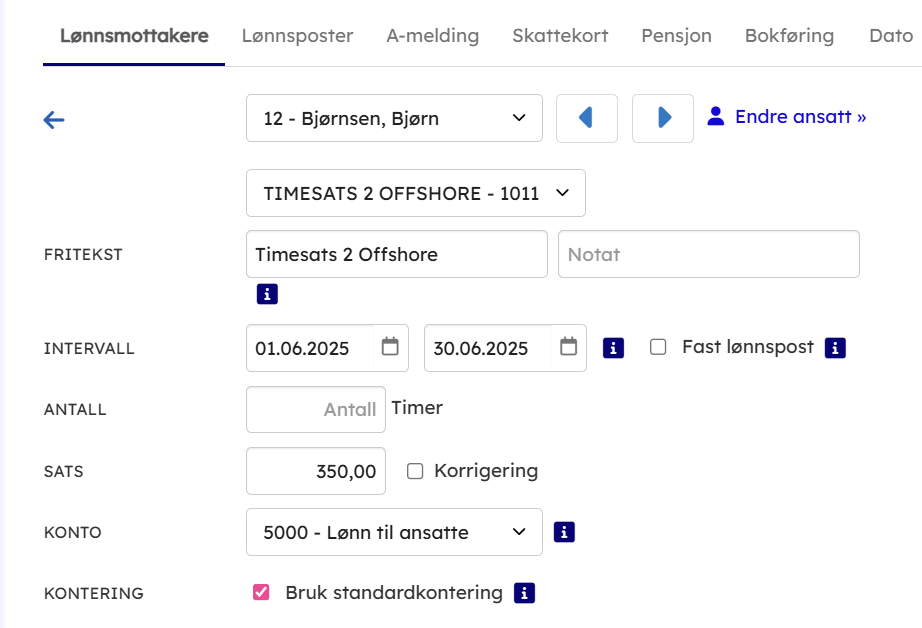Open the Skattekort tab

pos(560,36)
